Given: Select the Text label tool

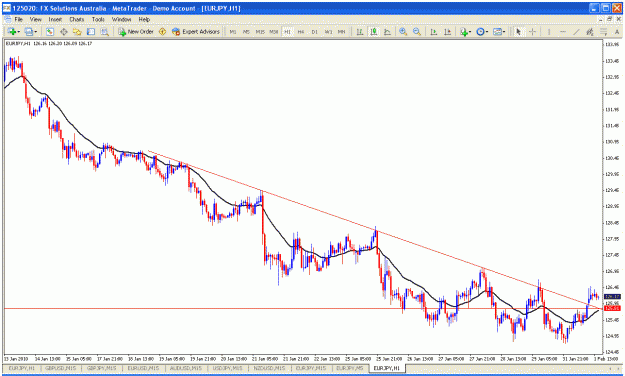Looking at the screenshot, I should tap(617, 31).
